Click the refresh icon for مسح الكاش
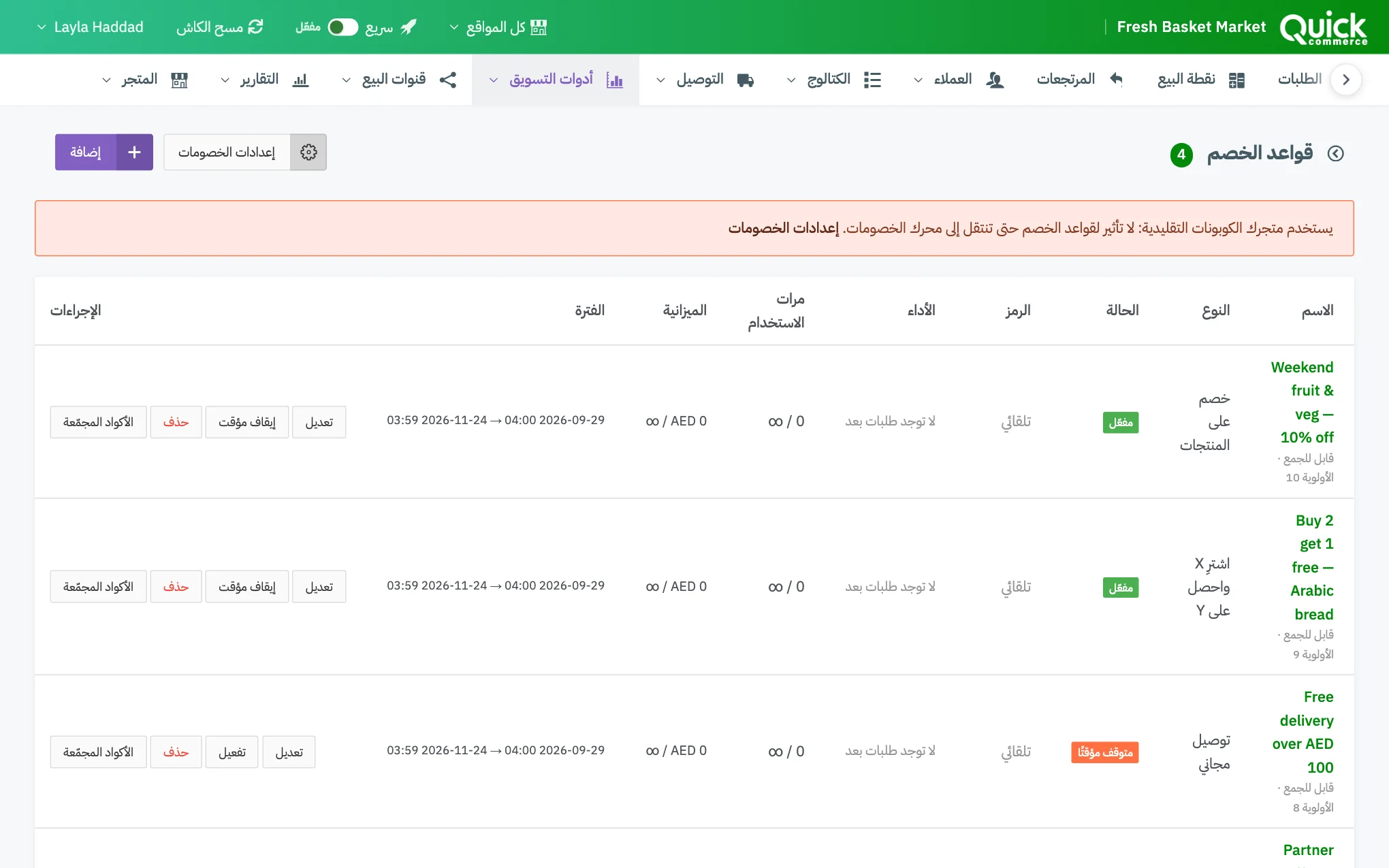Viewport: 1389px width, 868px height. (x=255, y=27)
